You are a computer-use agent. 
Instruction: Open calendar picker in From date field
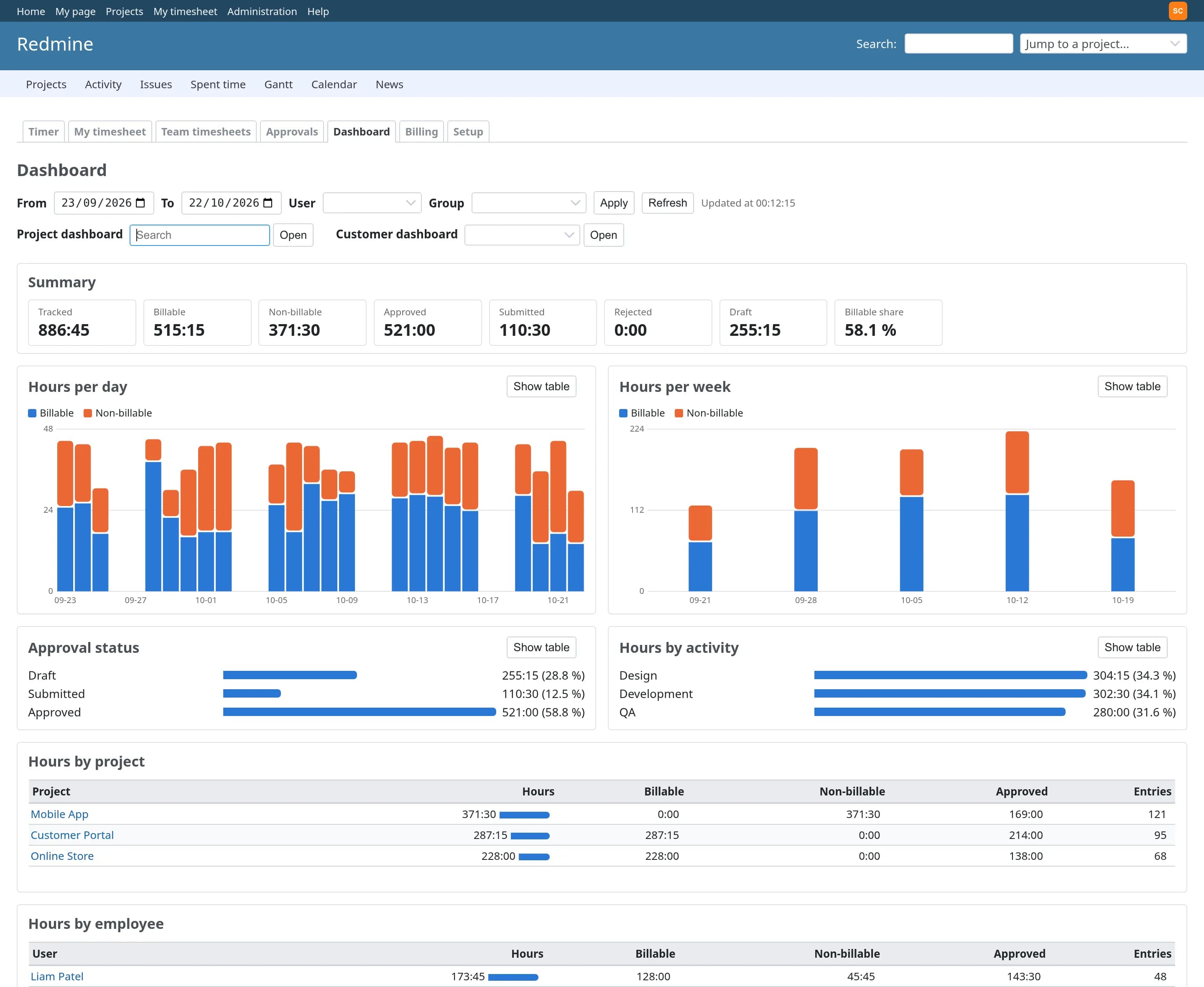(x=140, y=203)
